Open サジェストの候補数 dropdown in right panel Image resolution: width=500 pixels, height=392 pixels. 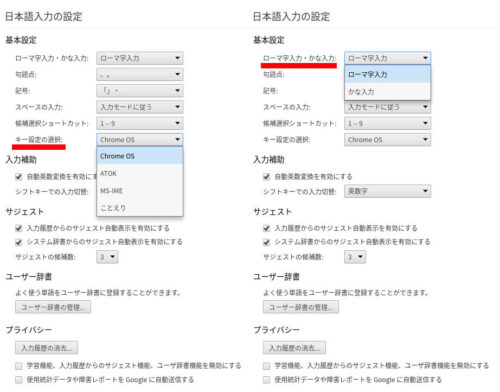[x=355, y=257]
